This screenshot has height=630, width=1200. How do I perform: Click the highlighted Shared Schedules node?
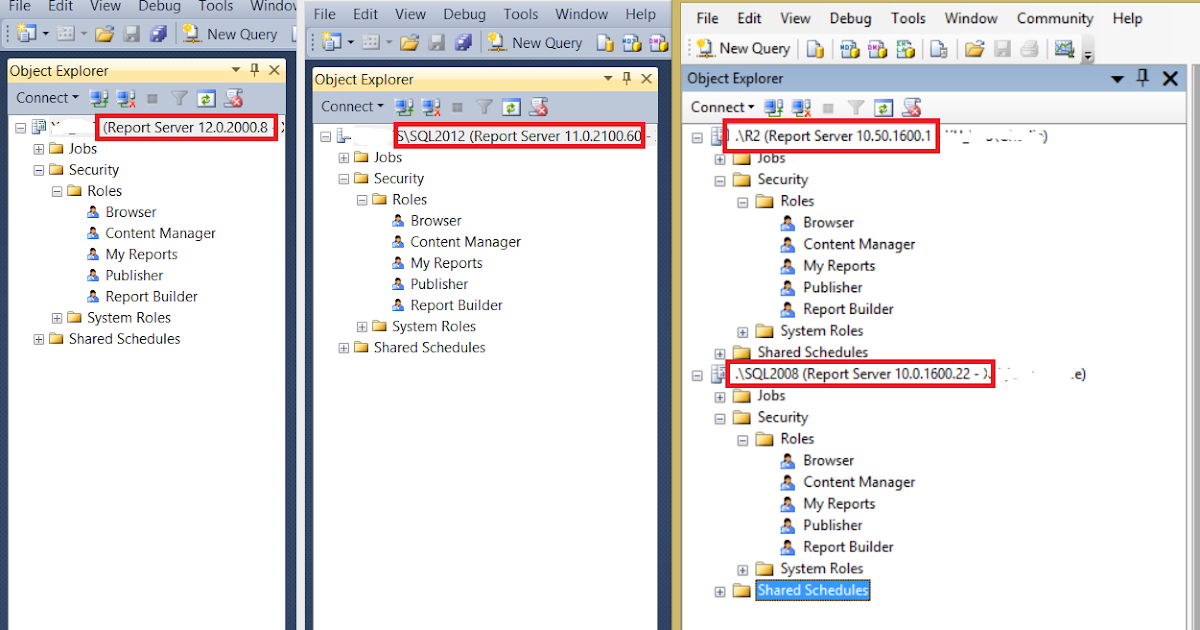(x=812, y=590)
